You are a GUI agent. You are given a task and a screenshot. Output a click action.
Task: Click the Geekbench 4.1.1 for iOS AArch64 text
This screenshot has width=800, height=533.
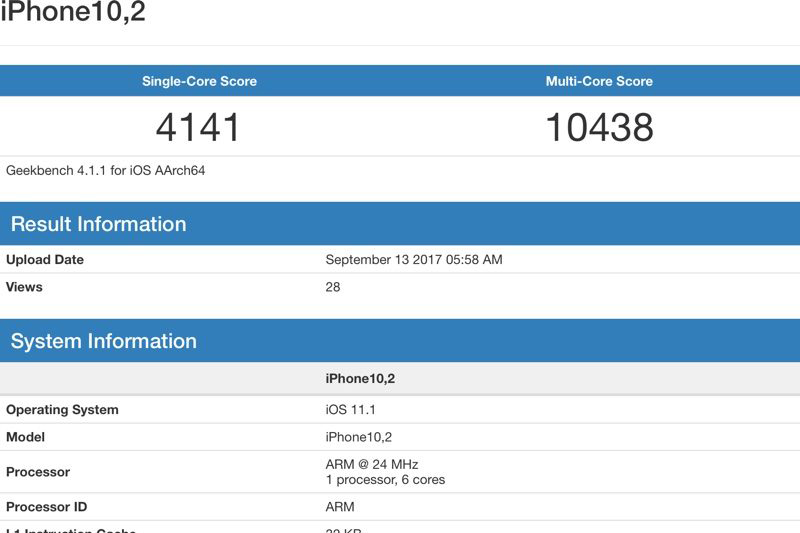pos(106,170)
